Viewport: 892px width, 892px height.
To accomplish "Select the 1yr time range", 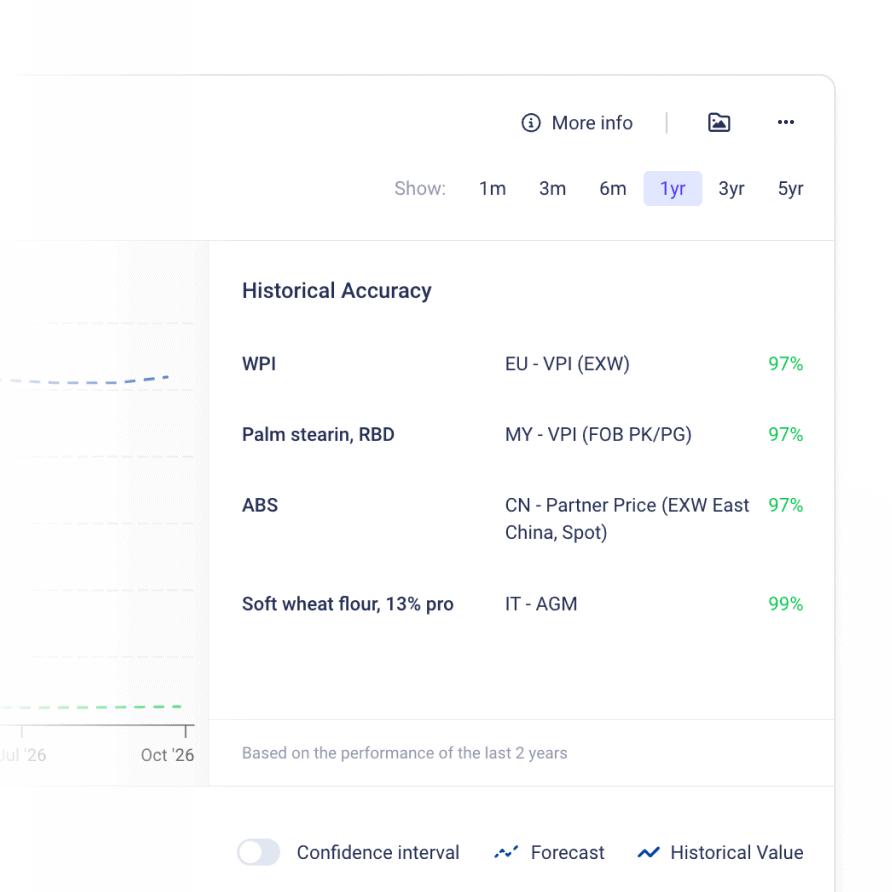I will point(672,189).
